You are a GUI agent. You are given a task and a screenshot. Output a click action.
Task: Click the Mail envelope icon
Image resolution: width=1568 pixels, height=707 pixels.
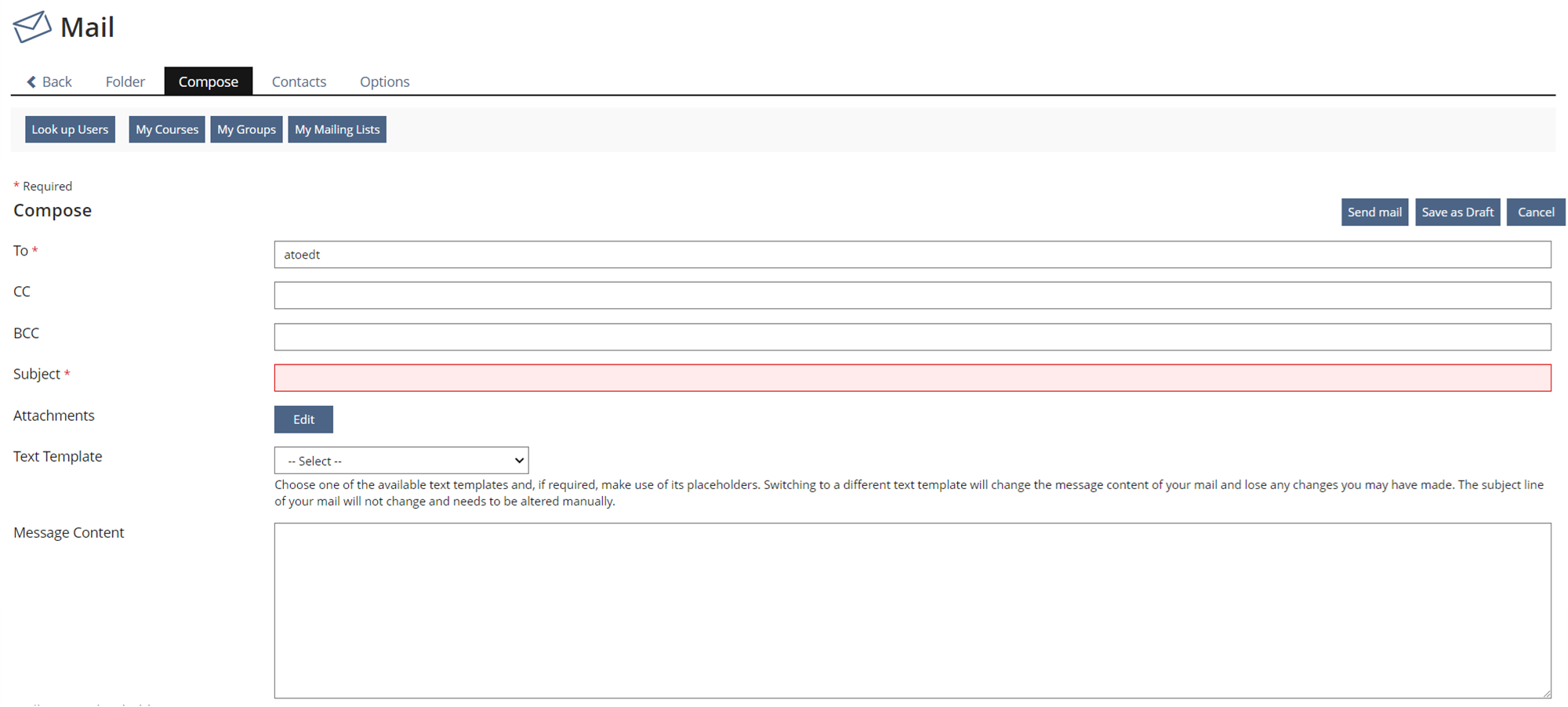32,27
